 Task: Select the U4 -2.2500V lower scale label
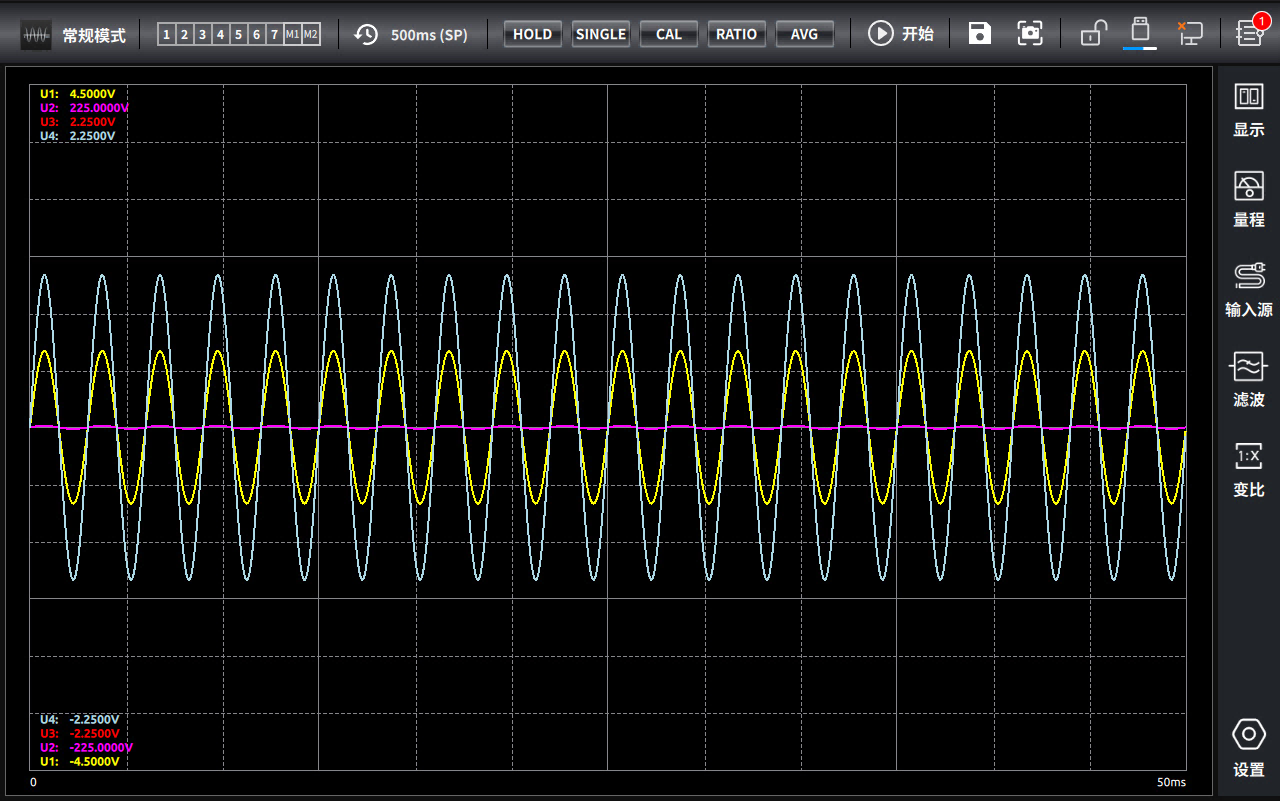click(x=80, y=719)
